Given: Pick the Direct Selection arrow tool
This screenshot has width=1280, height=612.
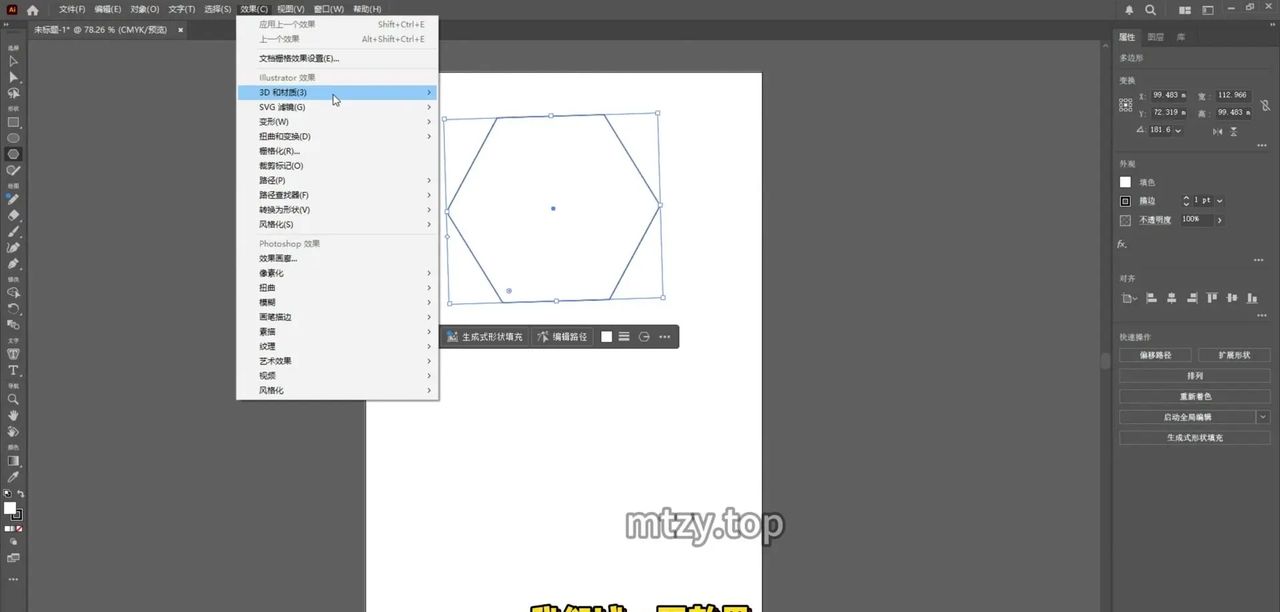Looking at the screenshot, I should 13,77.
